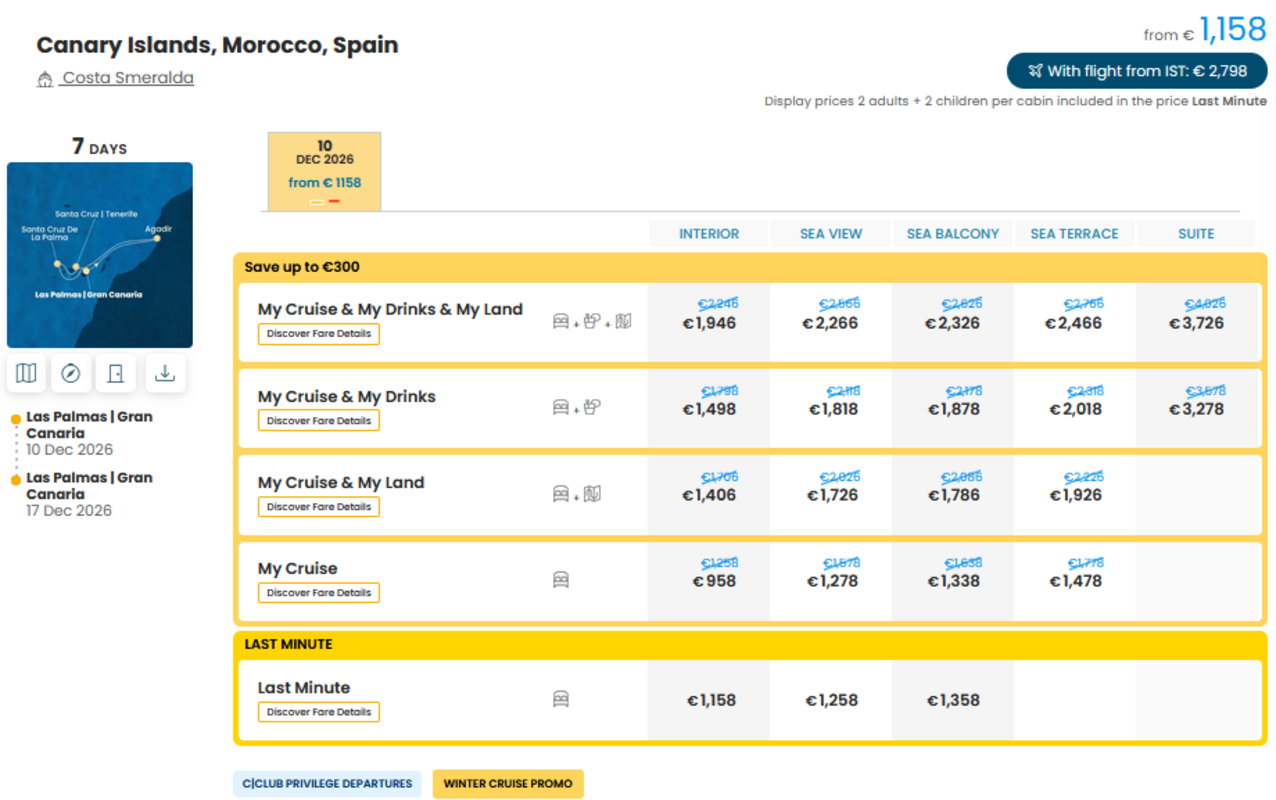Click the airplane icon in the flight button

(1035, 71)
